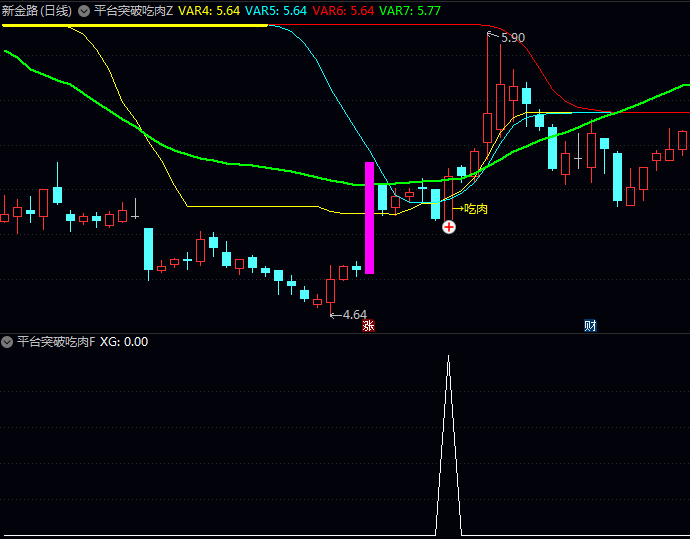Click the 新金路(日线) stock title
This screenshot has height=539, width=690.
(37, 11)
